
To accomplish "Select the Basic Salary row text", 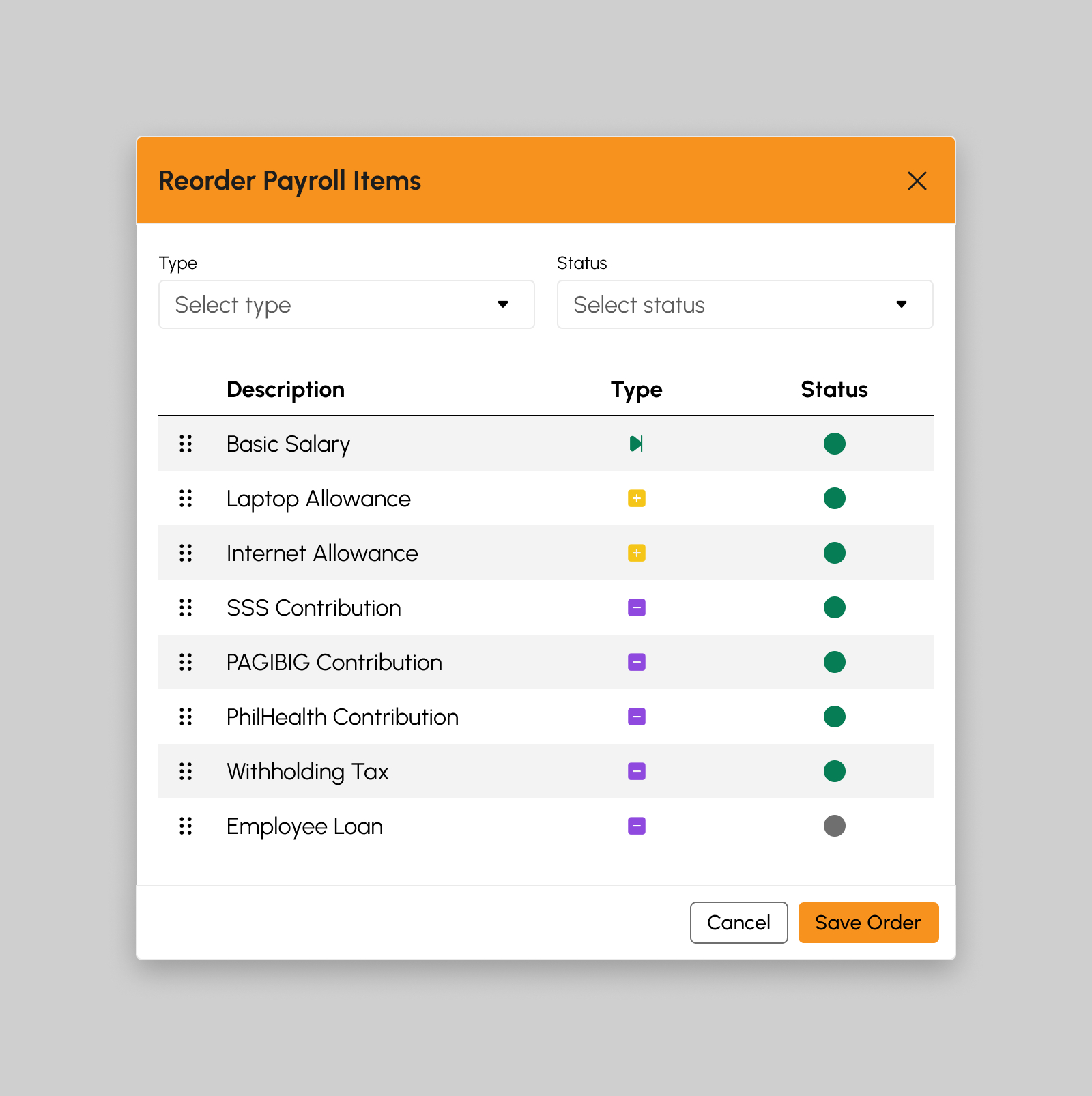I will coord(288,444).
